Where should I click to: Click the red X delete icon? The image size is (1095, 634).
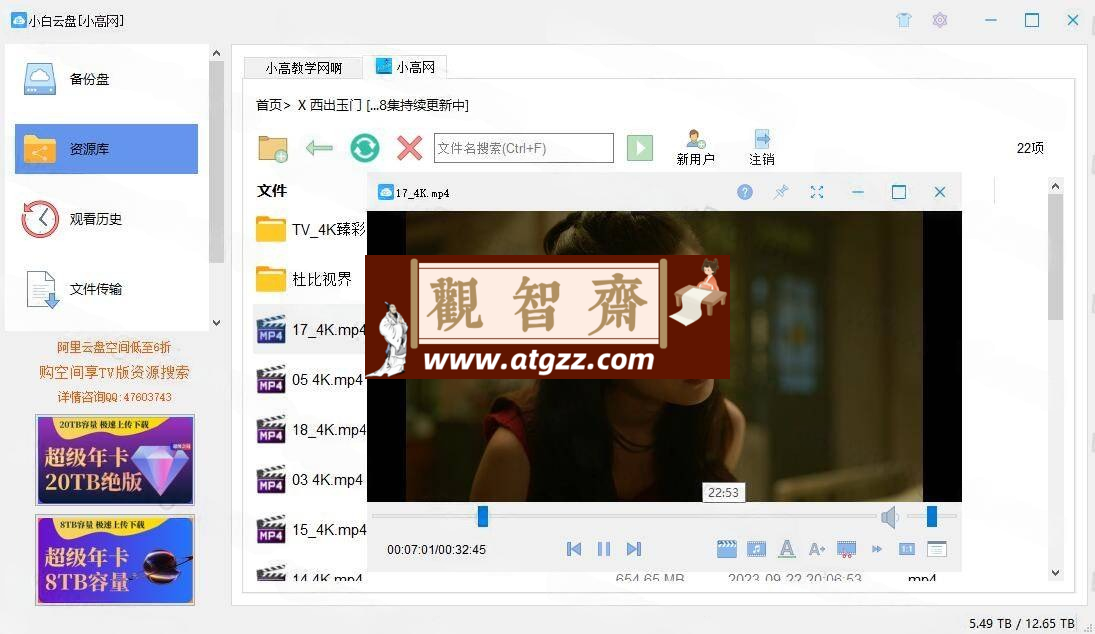(x=409, y=148)
